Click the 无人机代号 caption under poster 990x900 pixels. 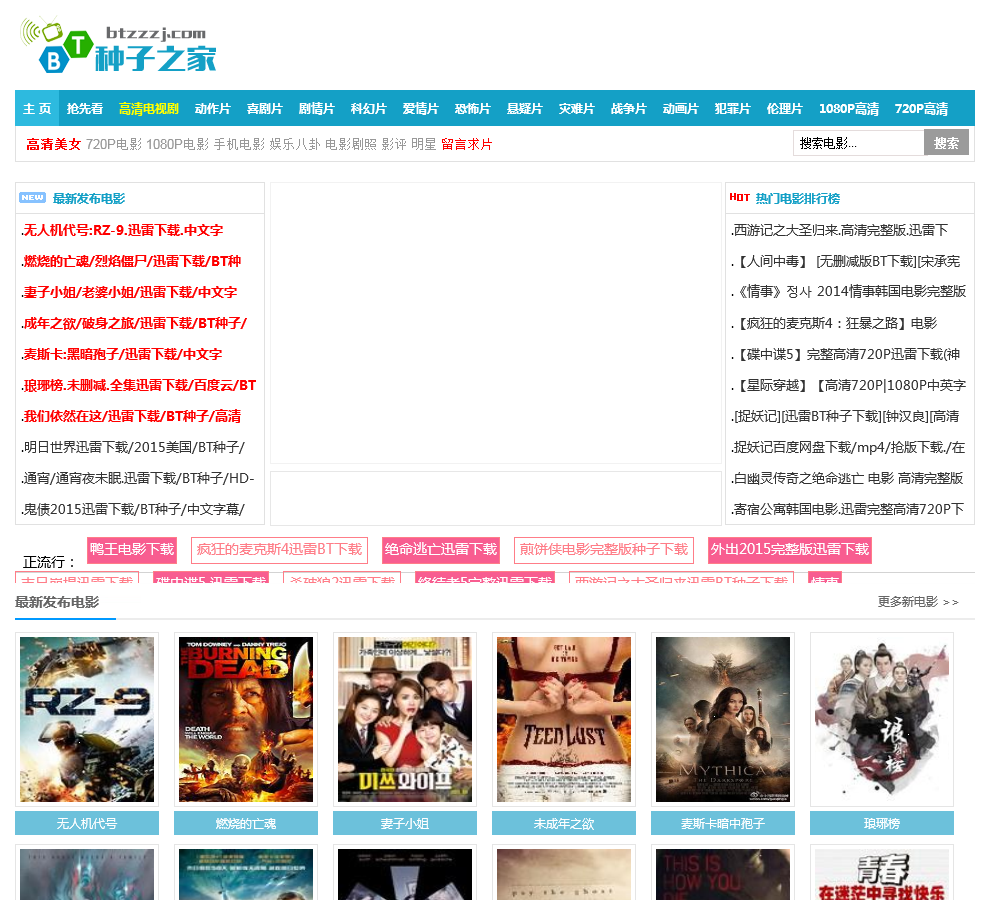pyautogui.click(x=87, y=824)
